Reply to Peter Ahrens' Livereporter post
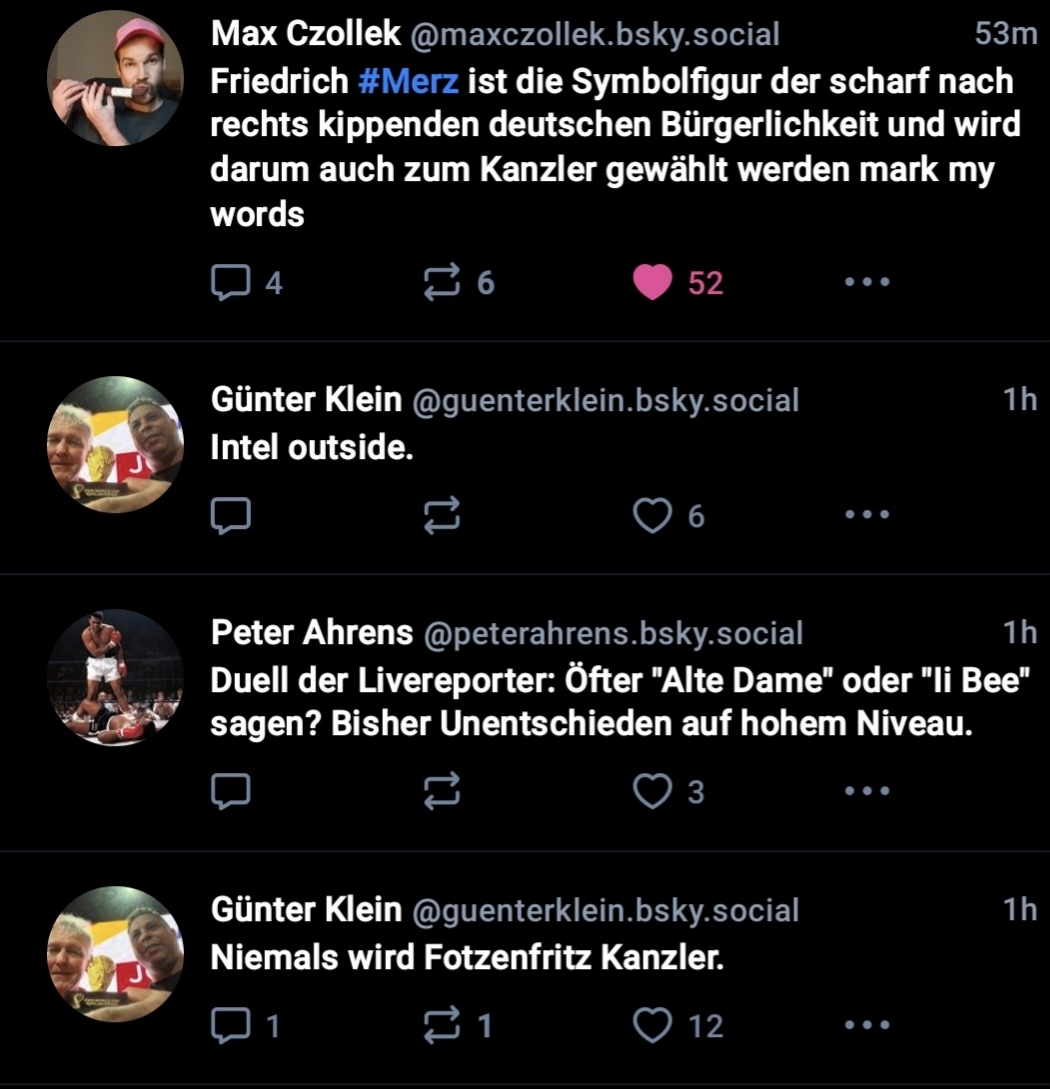The height and width of the screenshot is (1089, 1050). [231, 791]
